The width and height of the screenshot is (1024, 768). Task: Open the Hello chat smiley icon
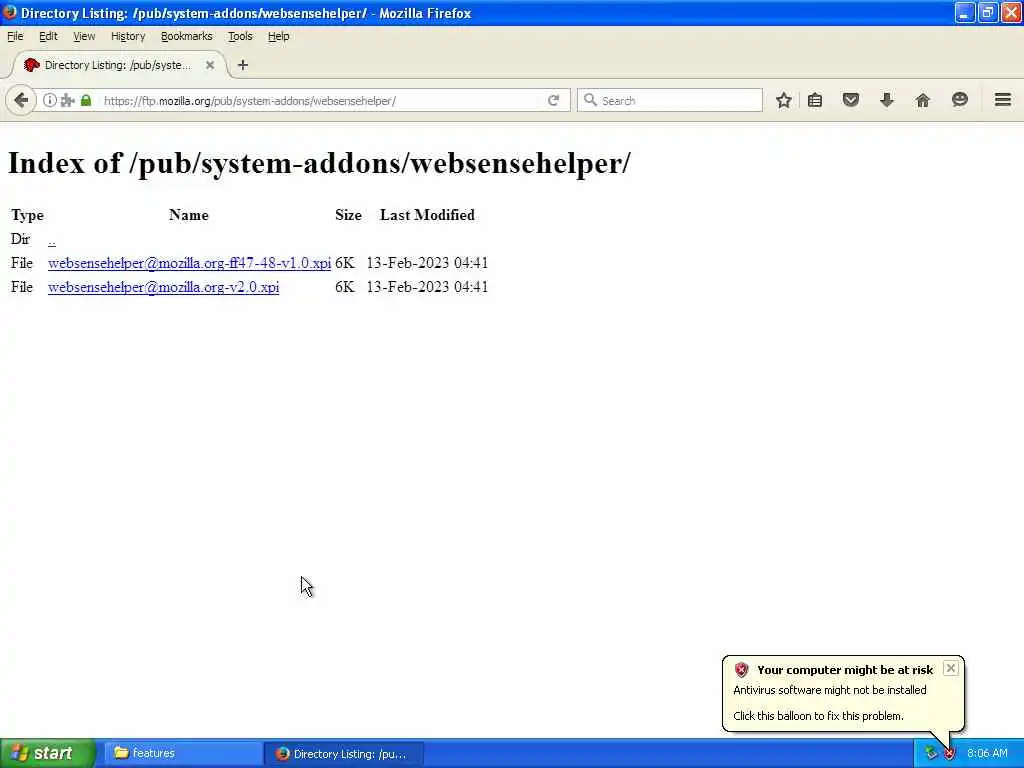point(959,100)
